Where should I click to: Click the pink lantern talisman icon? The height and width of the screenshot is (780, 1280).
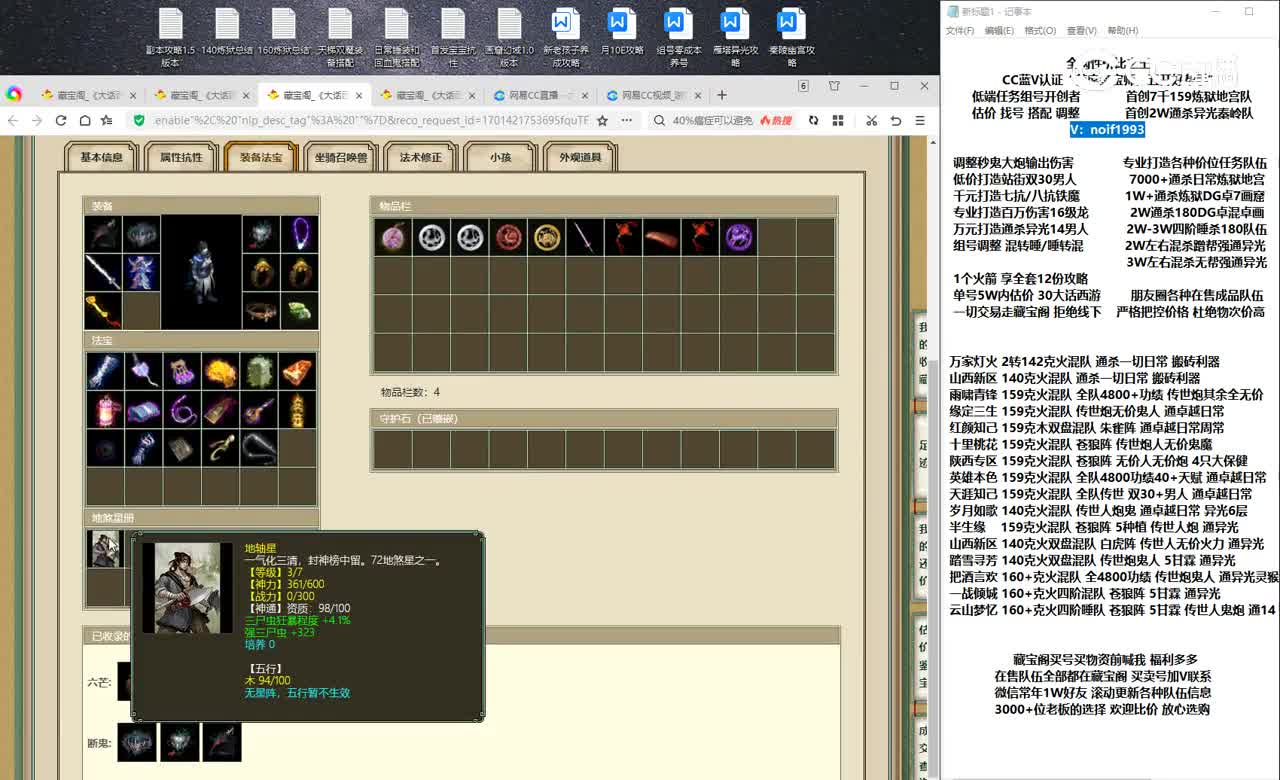tap(103, 409)
